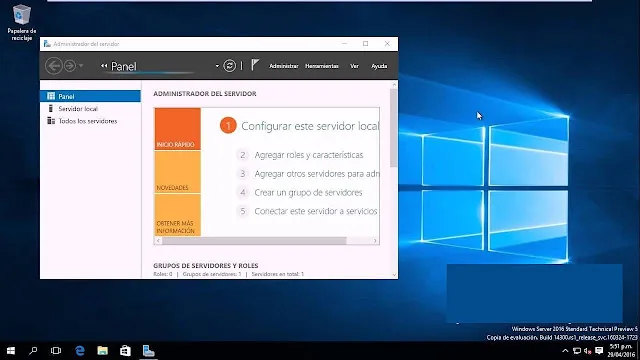Select Panel in the sidebar
Screen dimensions: 640x360
click(x=90, y=96)
